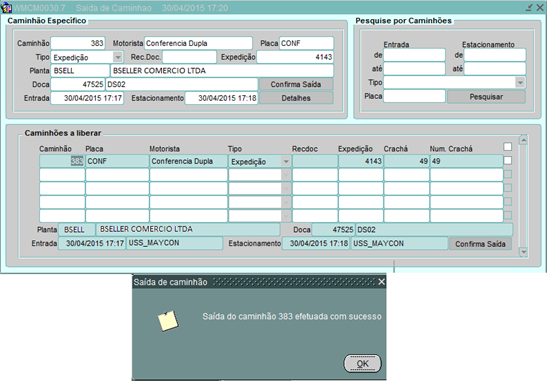Click the empty Rec.Doc. field
This screenshot has height=381, width=547.
click(x=189, y=57)
